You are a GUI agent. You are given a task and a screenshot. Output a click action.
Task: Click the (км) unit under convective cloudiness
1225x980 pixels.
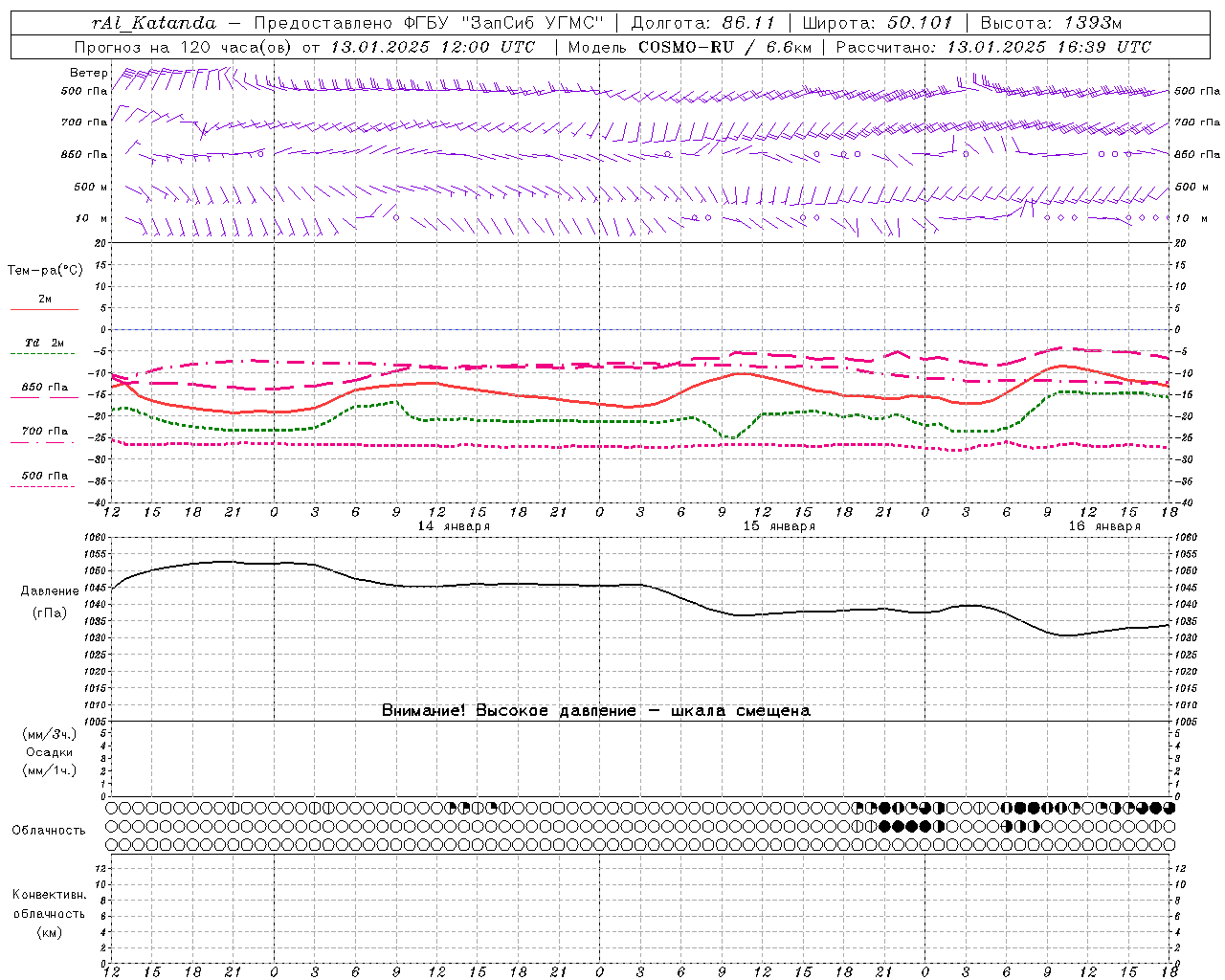click(50, 932)
